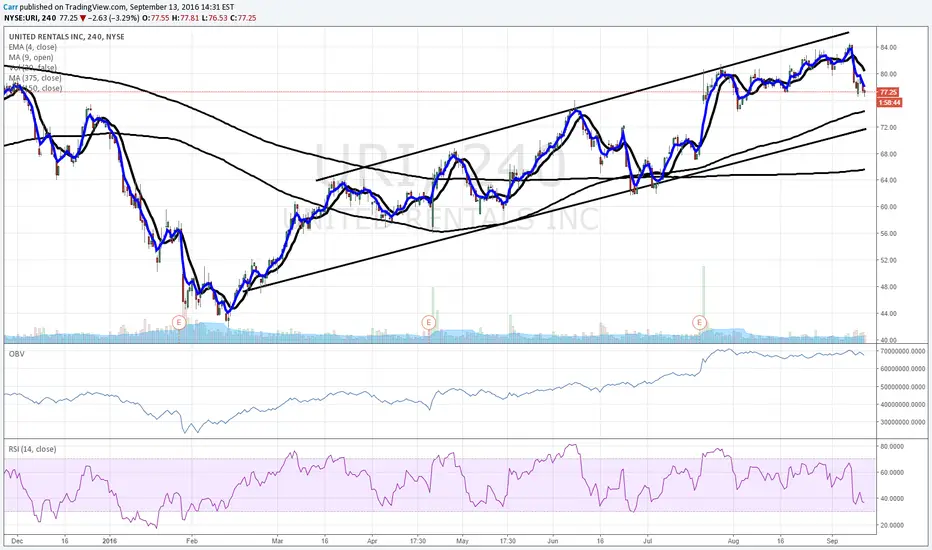The height and width of the screenshot is (550, 932).
Task: Click the bar countdown tag '1:58:44'
Action: pos(889,103)
